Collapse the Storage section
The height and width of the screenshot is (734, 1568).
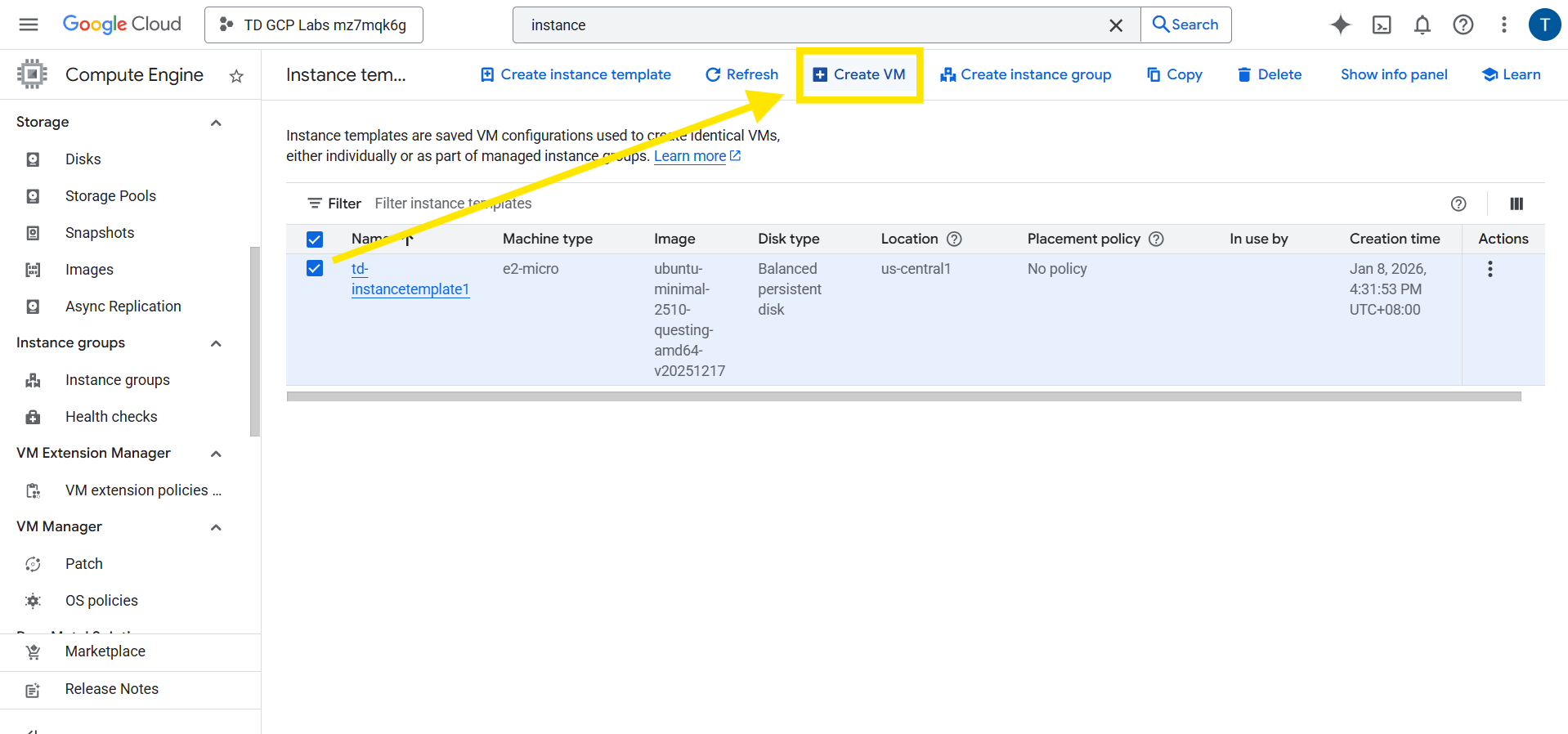pyautogui.click(x=216, y=123)
